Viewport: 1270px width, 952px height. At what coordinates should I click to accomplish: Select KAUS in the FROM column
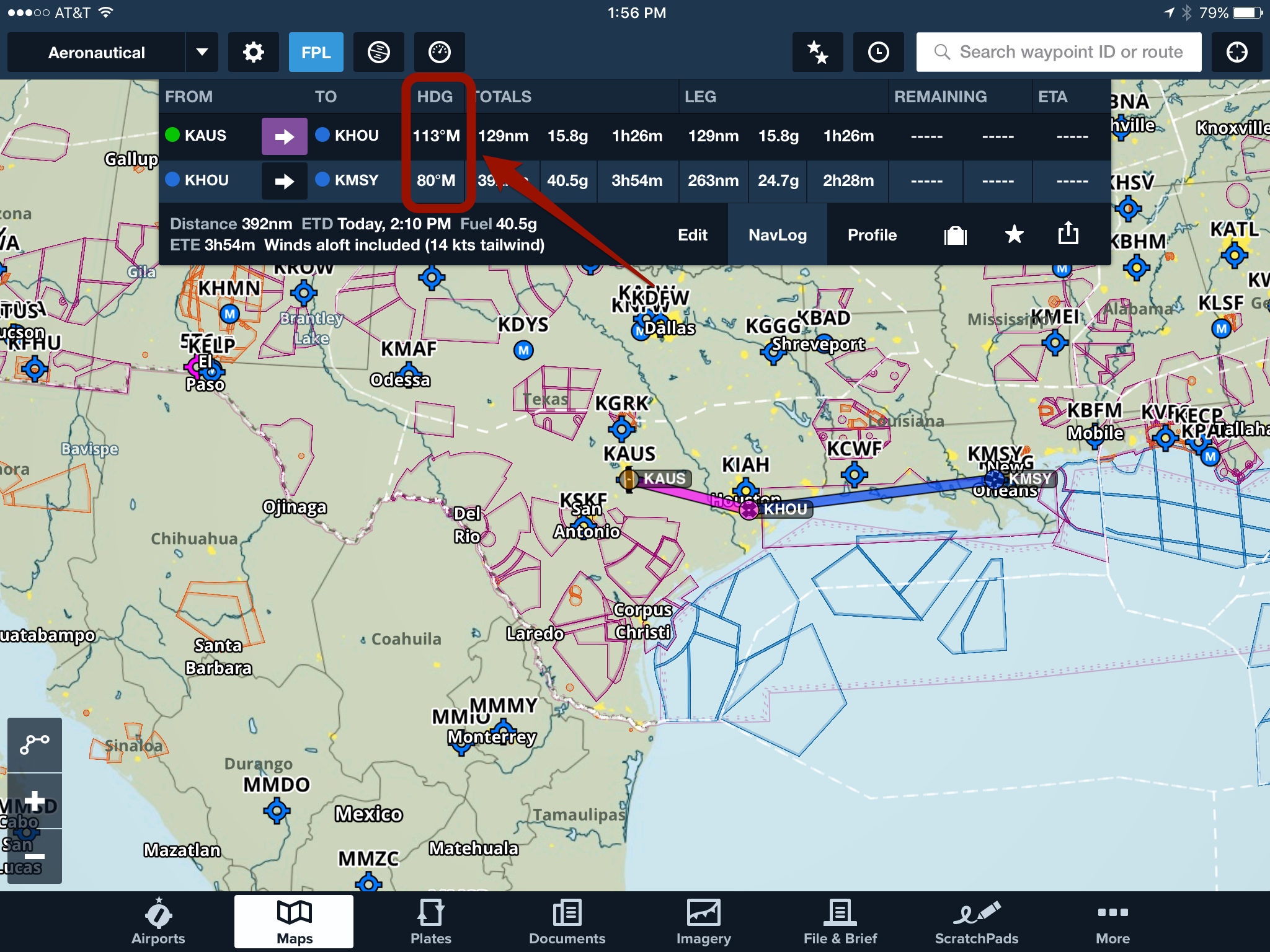tap(196, 135)
